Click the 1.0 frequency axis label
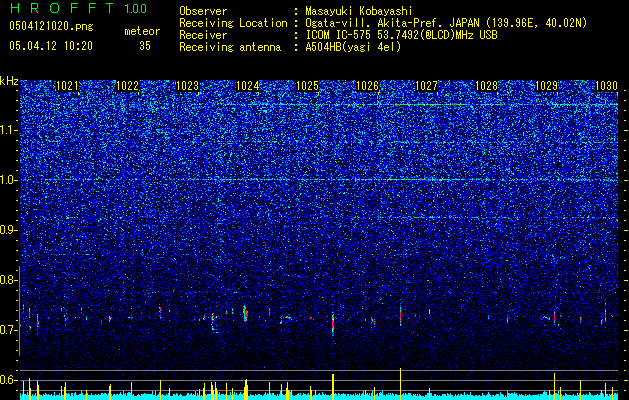Viewport: 629px width, 400px height. click(x=8, y=181)
